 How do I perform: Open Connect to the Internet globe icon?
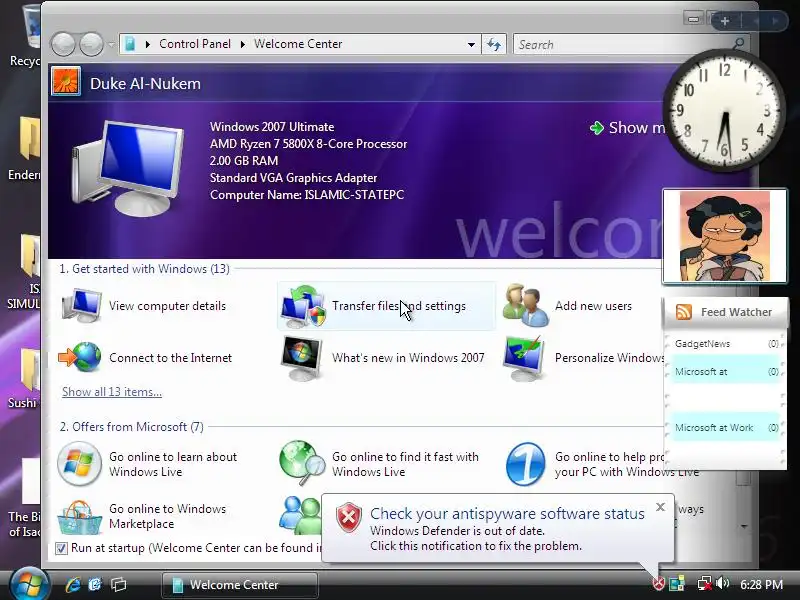(80, 357)
